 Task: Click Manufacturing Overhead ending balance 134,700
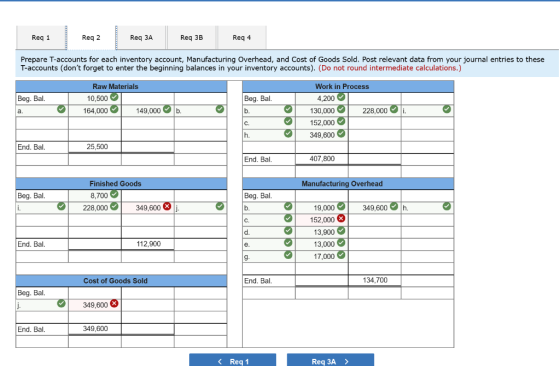click(x=375, y=280)
